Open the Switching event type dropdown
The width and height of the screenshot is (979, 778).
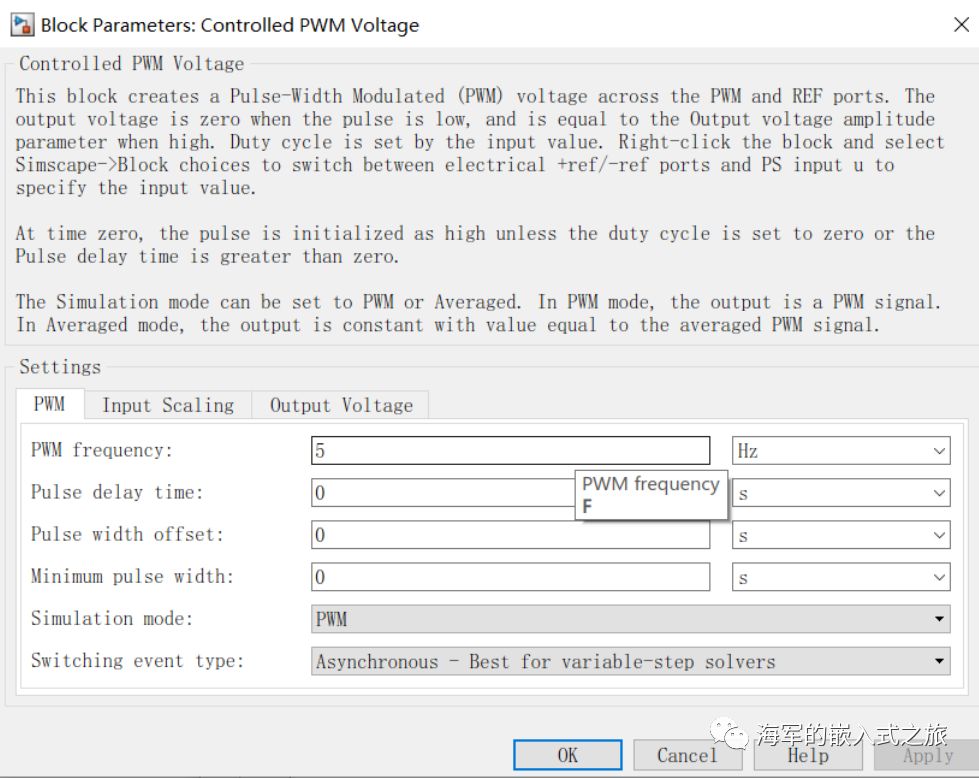[x=631, y=661]
